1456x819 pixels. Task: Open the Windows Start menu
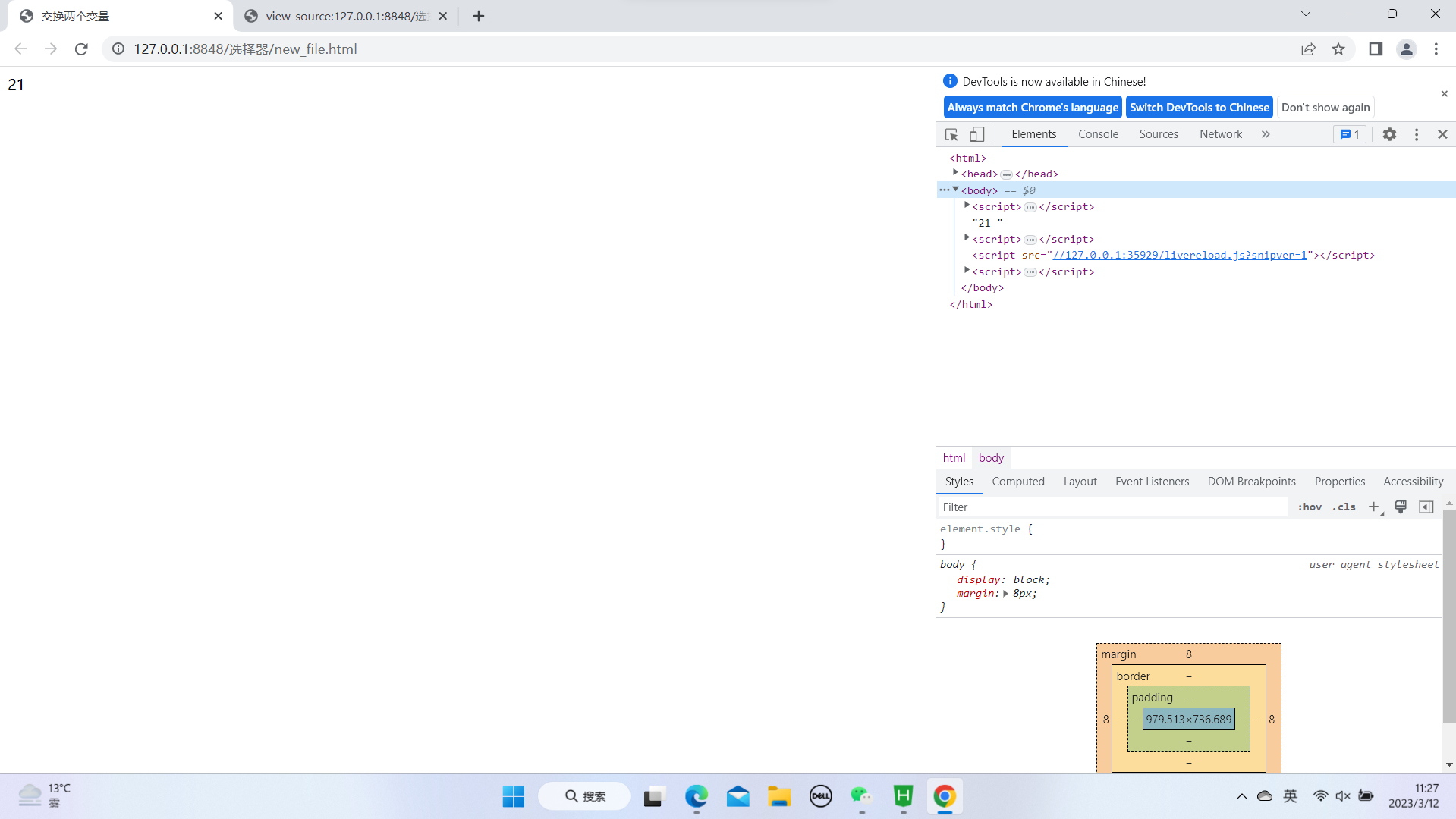(514, 796)
